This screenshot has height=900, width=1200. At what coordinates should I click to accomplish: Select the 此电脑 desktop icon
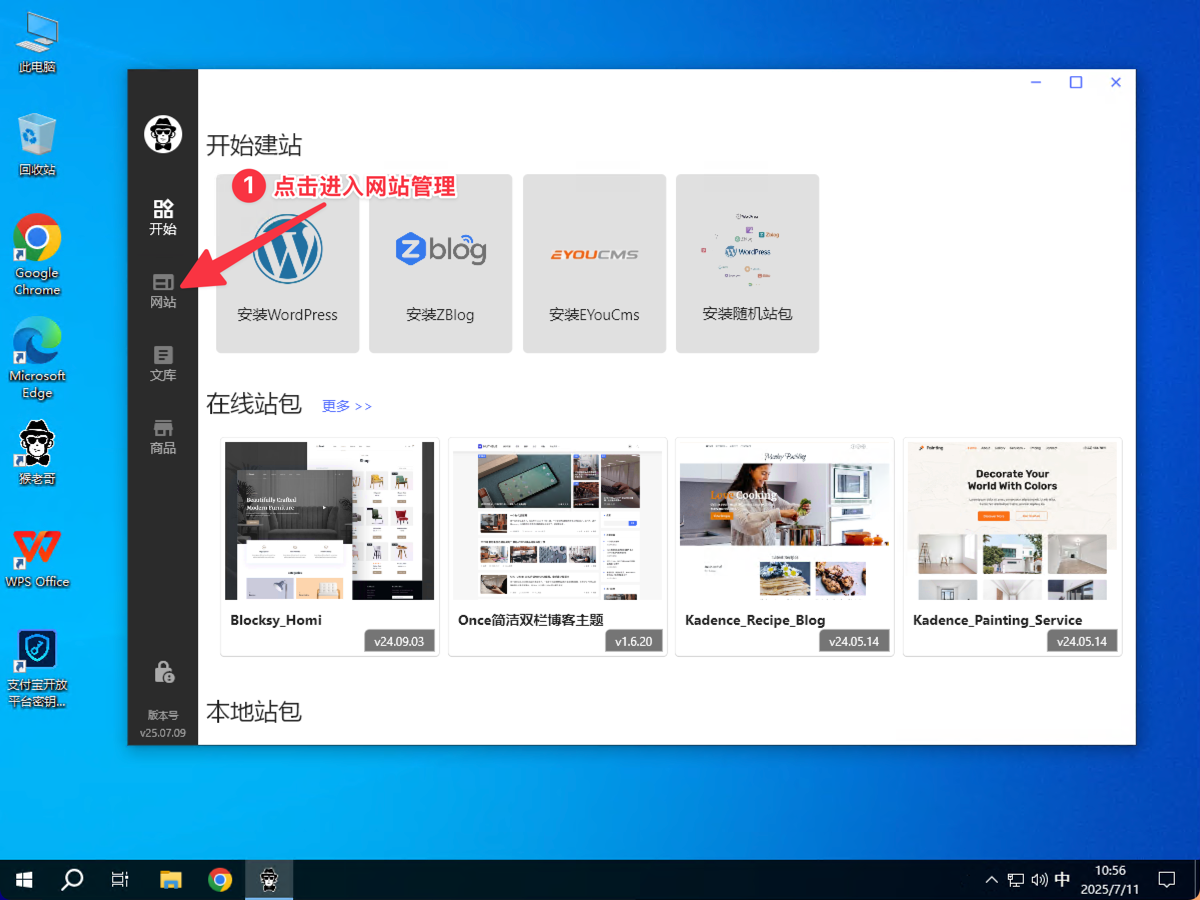point(37,42)
